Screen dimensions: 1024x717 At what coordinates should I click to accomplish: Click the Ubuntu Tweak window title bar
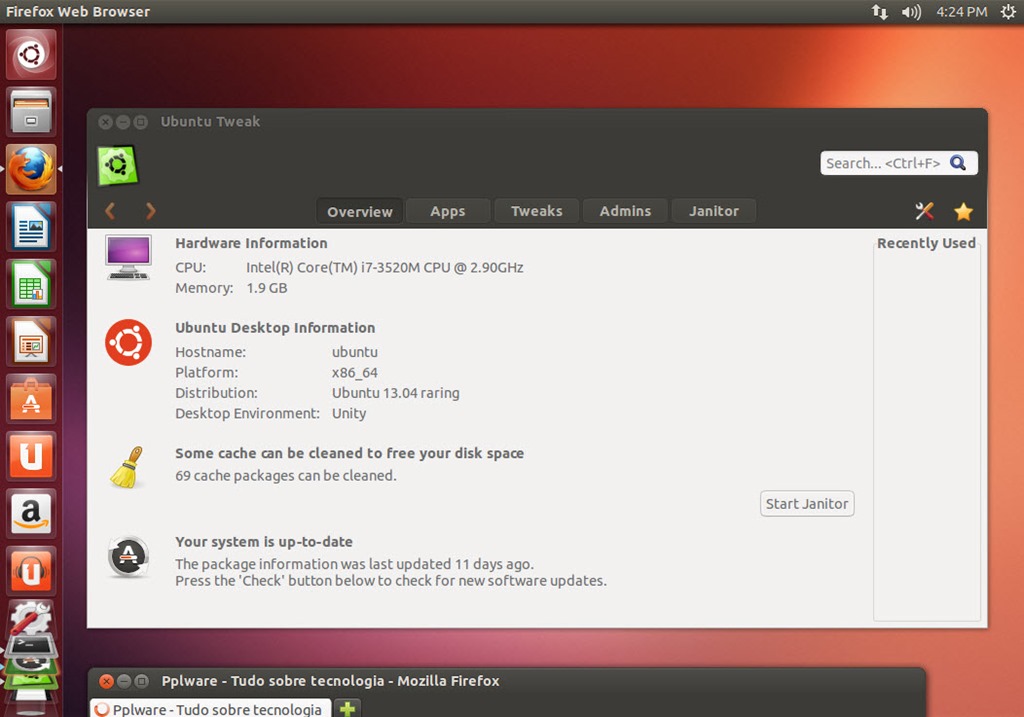(537, 121)
